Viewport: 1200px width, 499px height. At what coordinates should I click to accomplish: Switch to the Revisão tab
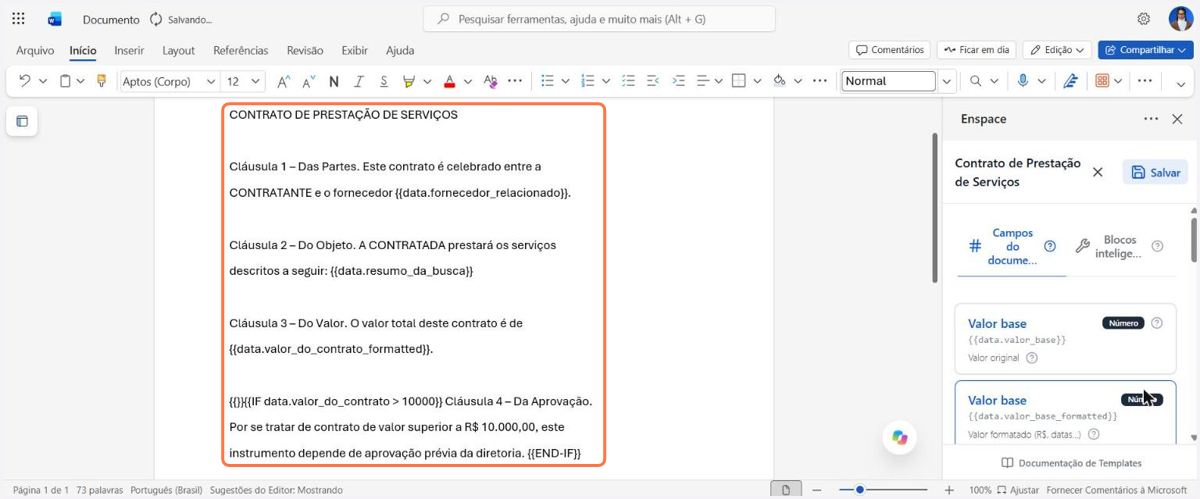tap(305, 50)
